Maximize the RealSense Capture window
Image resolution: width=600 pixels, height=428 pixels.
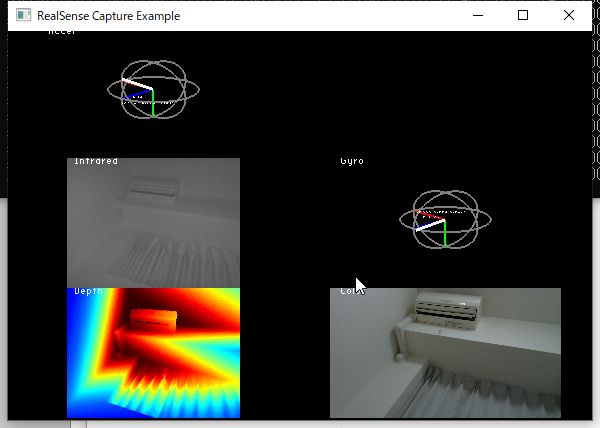[523, 16]
